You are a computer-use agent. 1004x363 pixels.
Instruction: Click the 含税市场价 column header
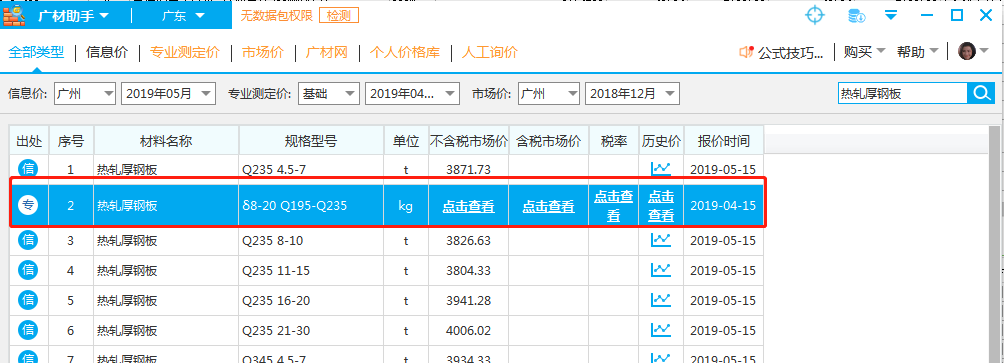coord(549,141)
